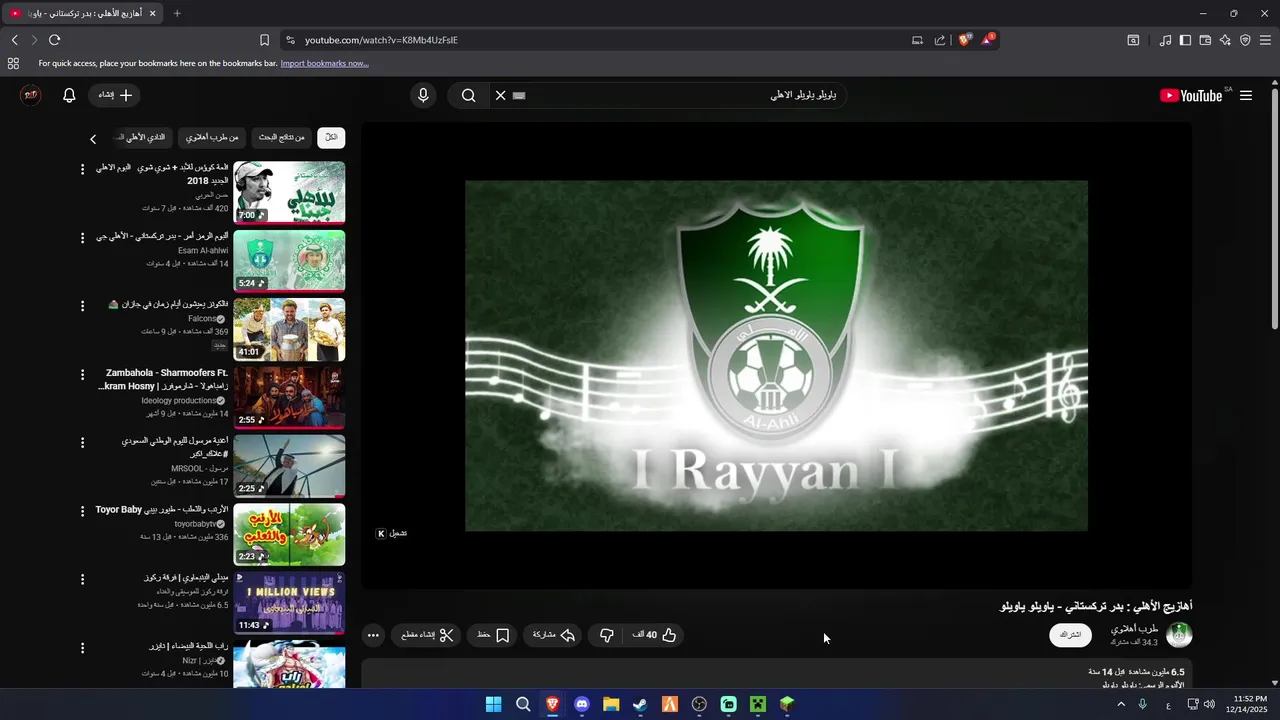This screenshot has height=720, width=1280.
Task: Open options menu for حسن العربي video
Action: (x=82, y=169)
